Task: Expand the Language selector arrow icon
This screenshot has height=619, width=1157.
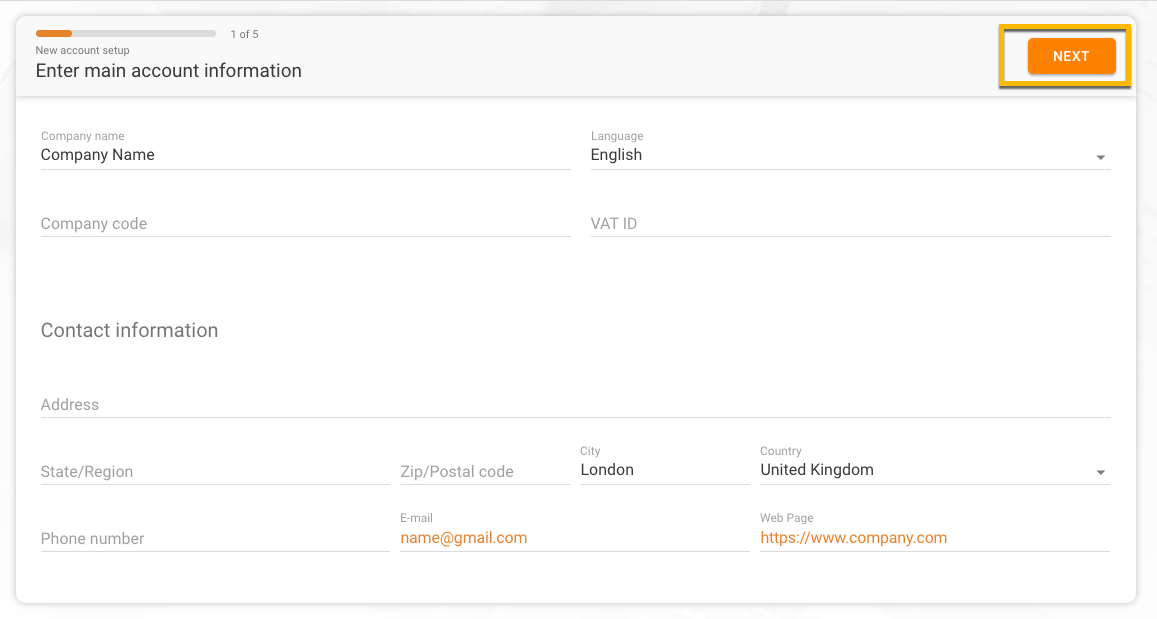Action: click(1100, 157)
